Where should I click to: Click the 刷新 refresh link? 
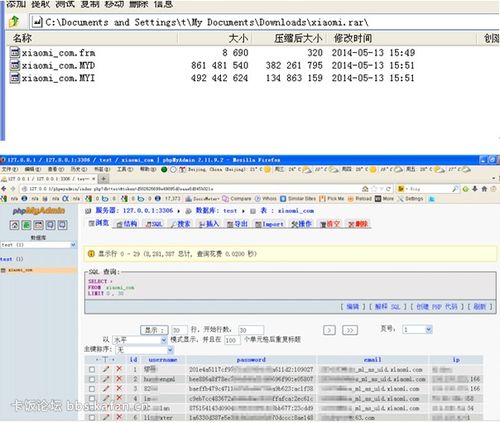coord(480,307)
